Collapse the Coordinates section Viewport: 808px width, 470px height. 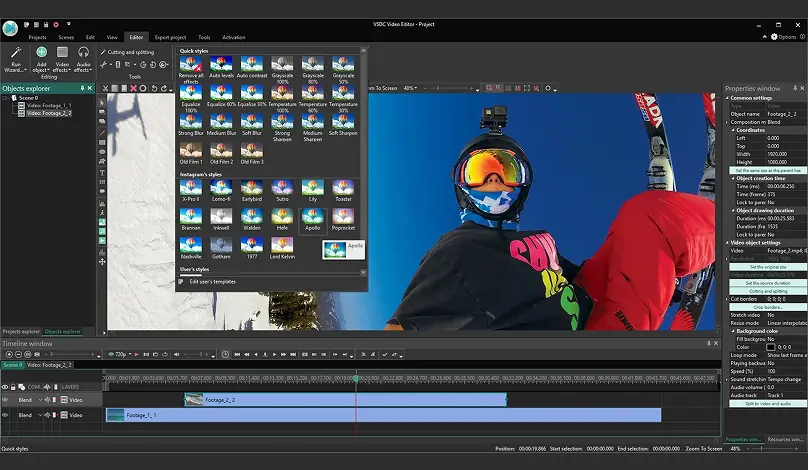coord(733,130)
